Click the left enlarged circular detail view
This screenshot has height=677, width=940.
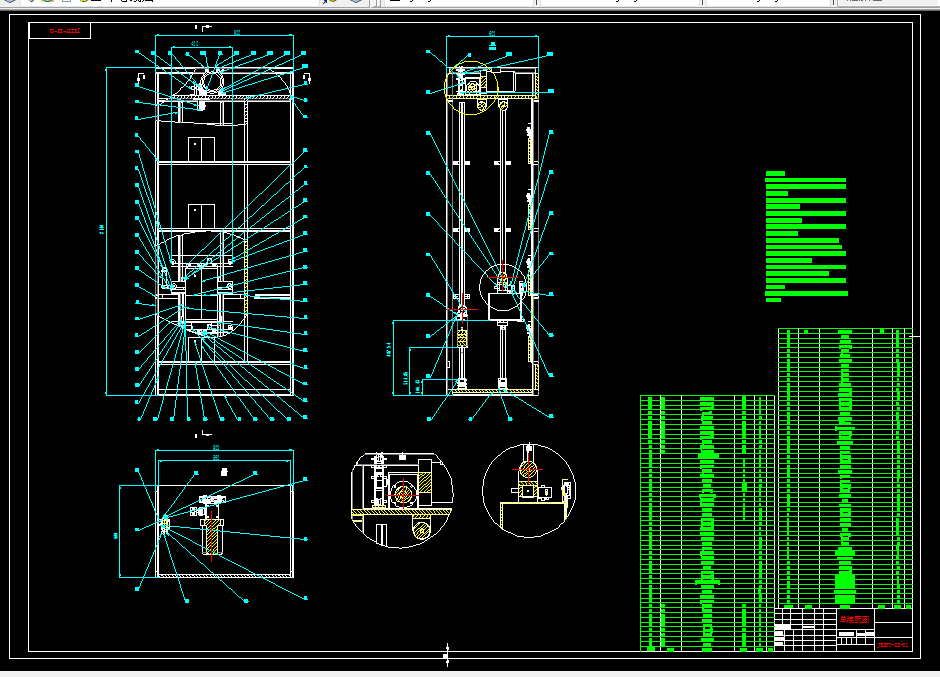click(x=402, y=500)
